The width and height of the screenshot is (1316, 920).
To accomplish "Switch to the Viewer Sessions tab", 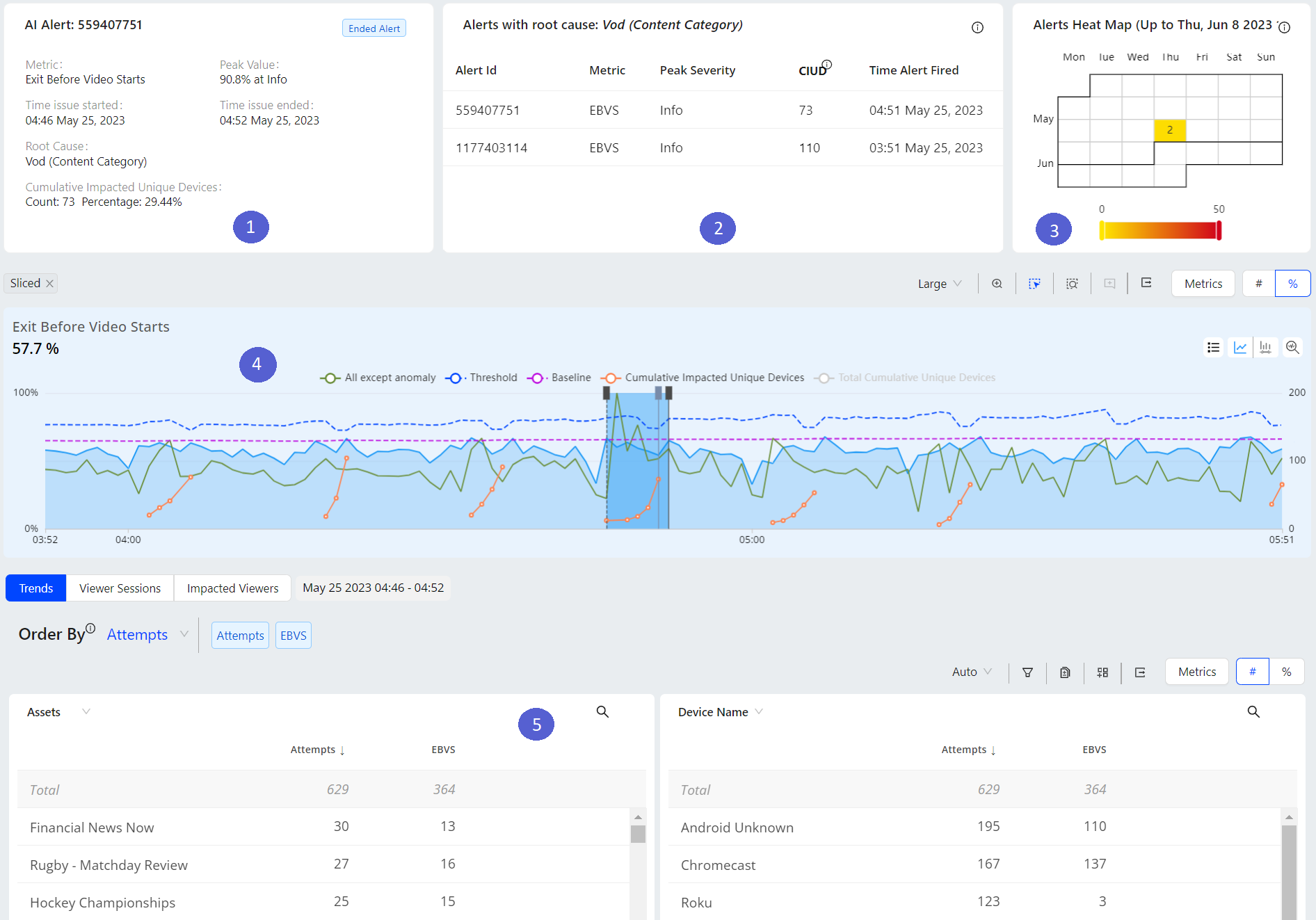I will point(120,588).
